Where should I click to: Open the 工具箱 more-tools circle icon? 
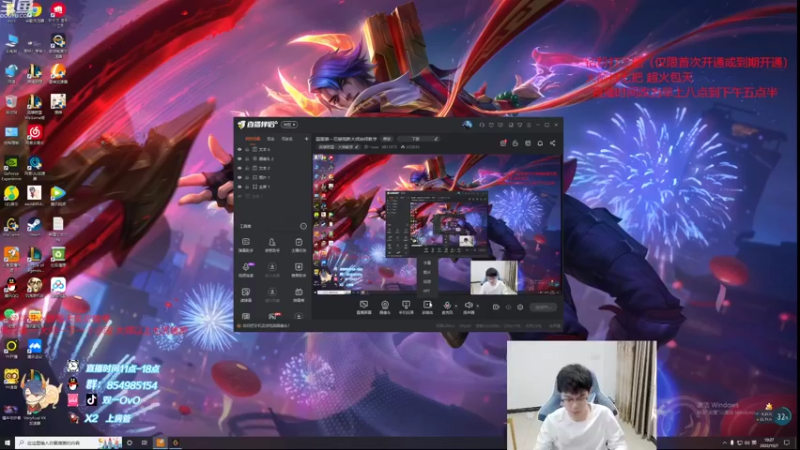pyautogui.click(x=303, y=226)
